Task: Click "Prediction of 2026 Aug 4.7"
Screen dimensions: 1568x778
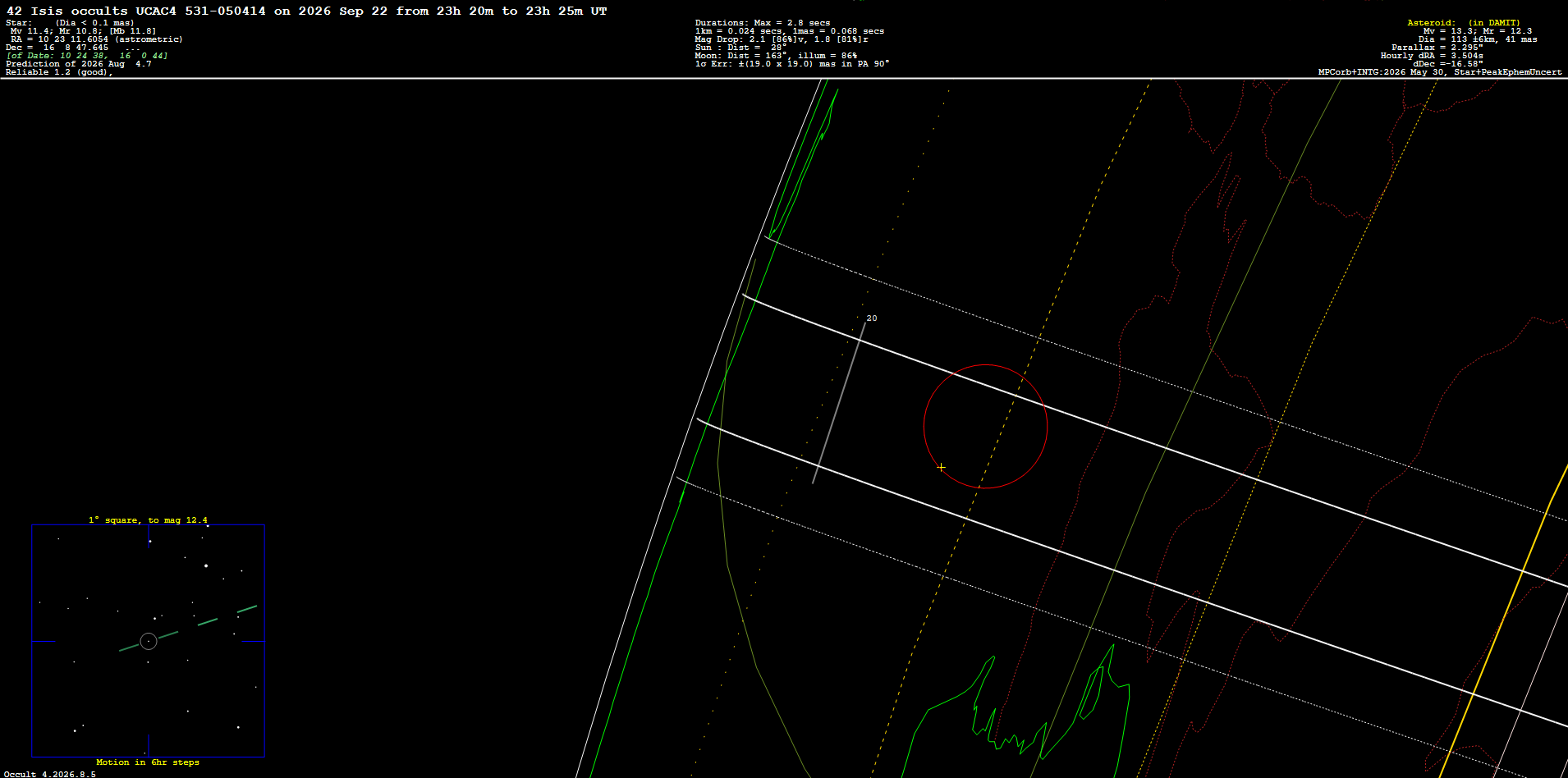Action: [79, 64]
